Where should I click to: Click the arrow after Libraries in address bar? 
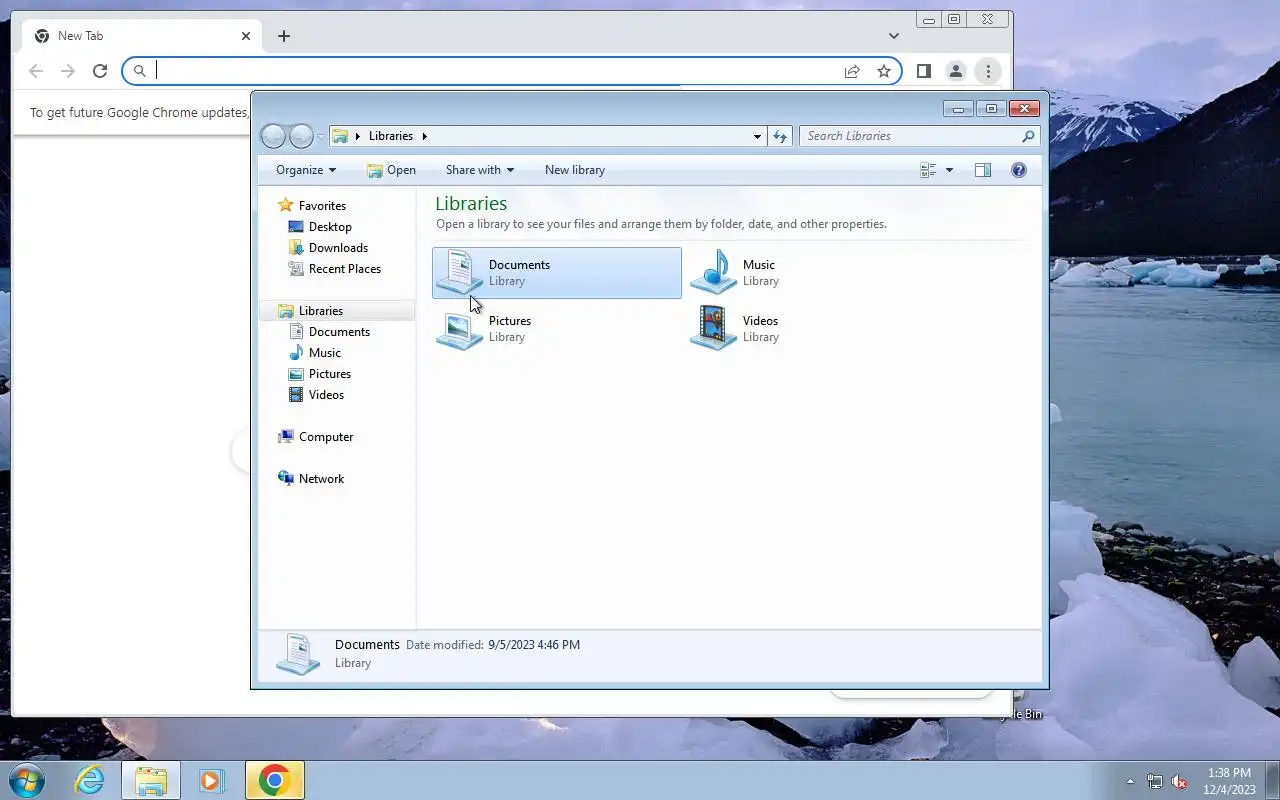coord(424,136)
